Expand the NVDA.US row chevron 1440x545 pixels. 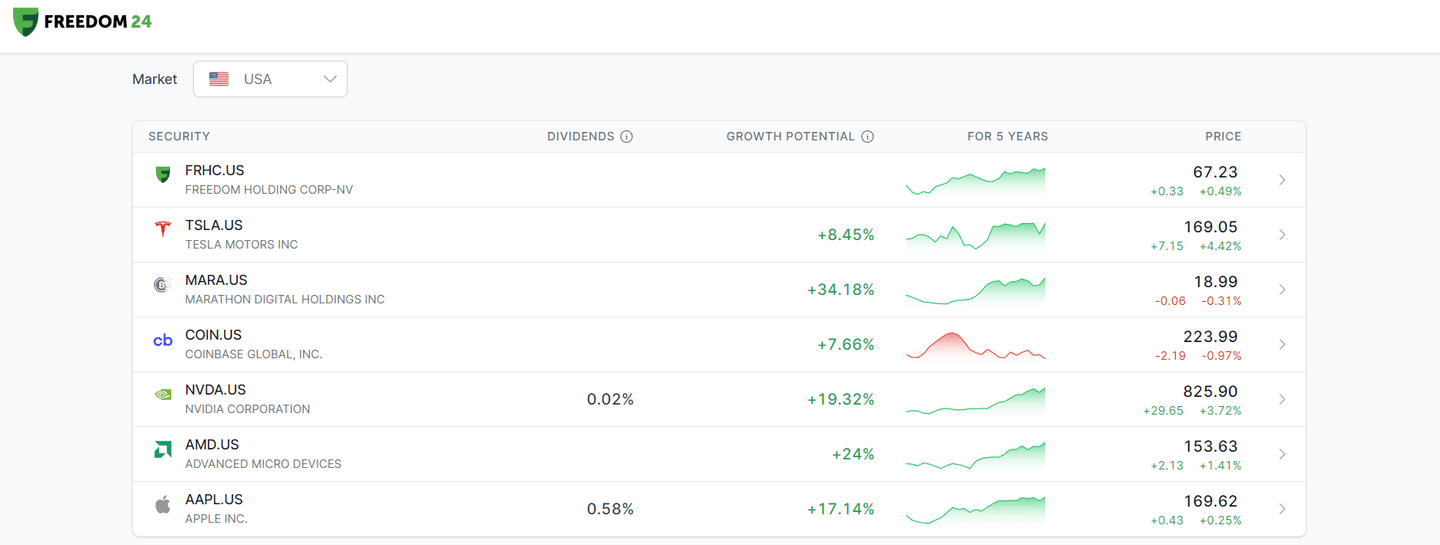pyautogui.click(x=1282, y=399)
